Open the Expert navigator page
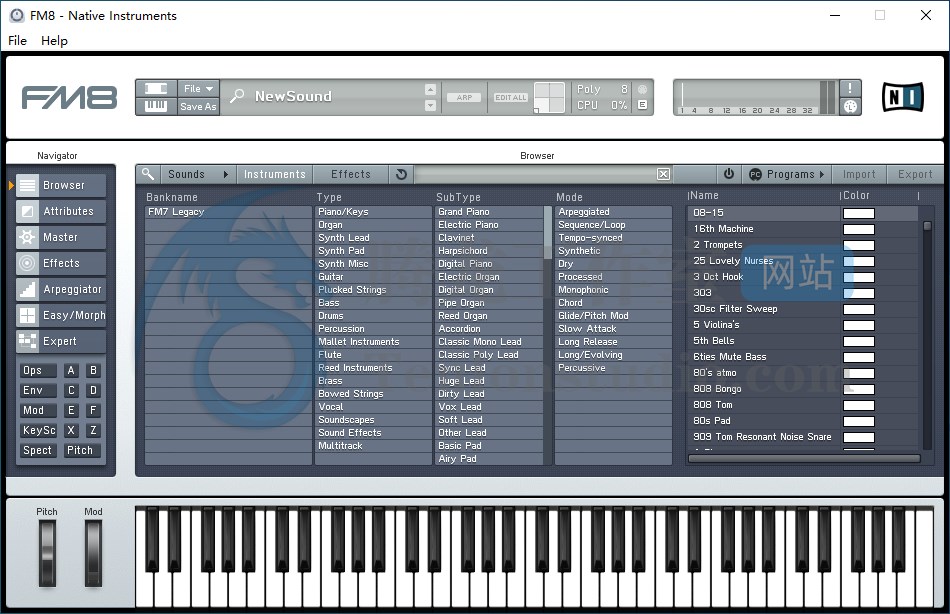950x614 pixels. click(x=61, y=342)
